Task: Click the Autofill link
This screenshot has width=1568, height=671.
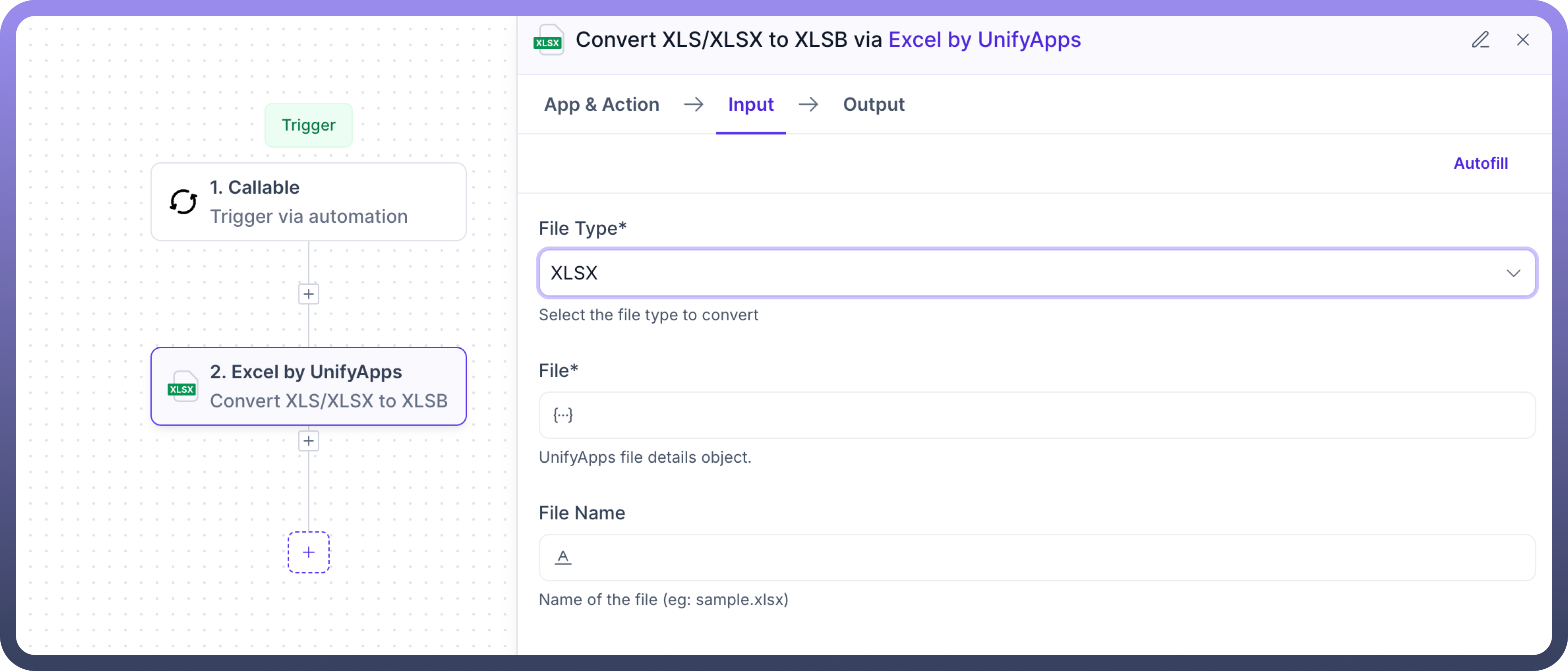Action: click(1480, 163)
